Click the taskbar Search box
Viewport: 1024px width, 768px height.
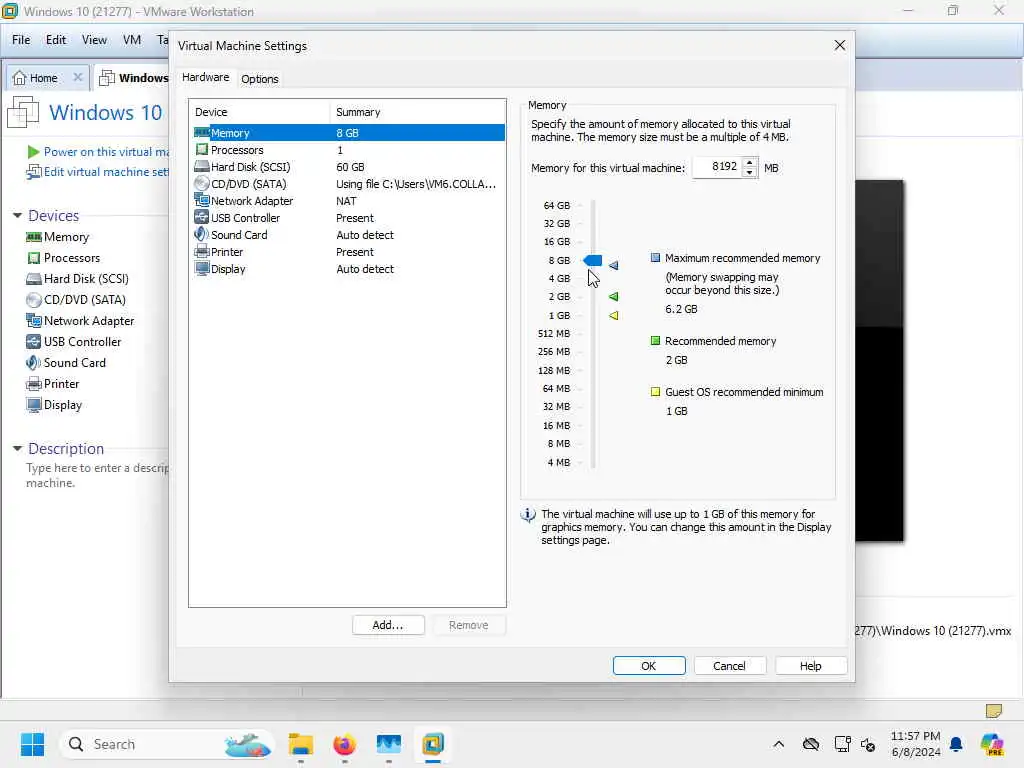(x=167, y=744)
